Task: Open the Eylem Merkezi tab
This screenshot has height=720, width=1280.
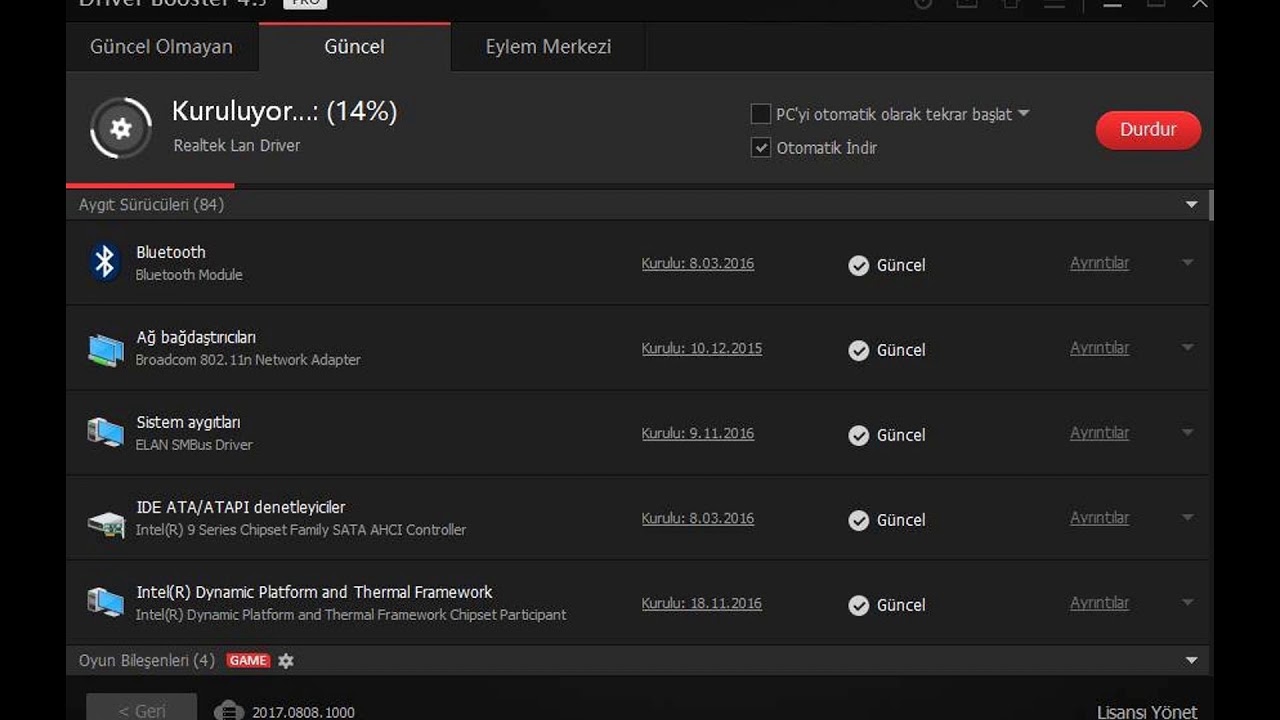Action: coord(548,47)
